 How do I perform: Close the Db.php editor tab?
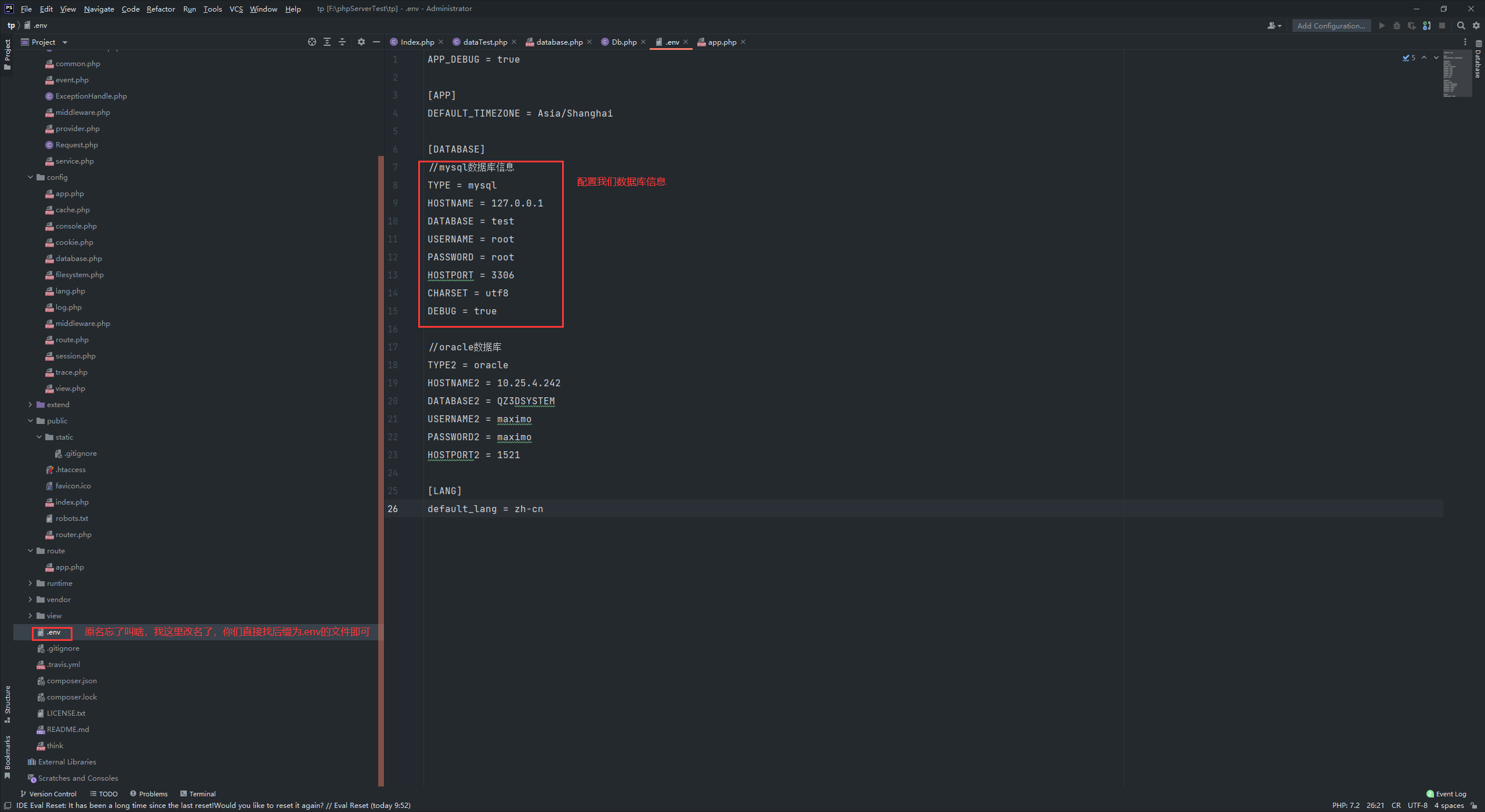pos(643,42)
